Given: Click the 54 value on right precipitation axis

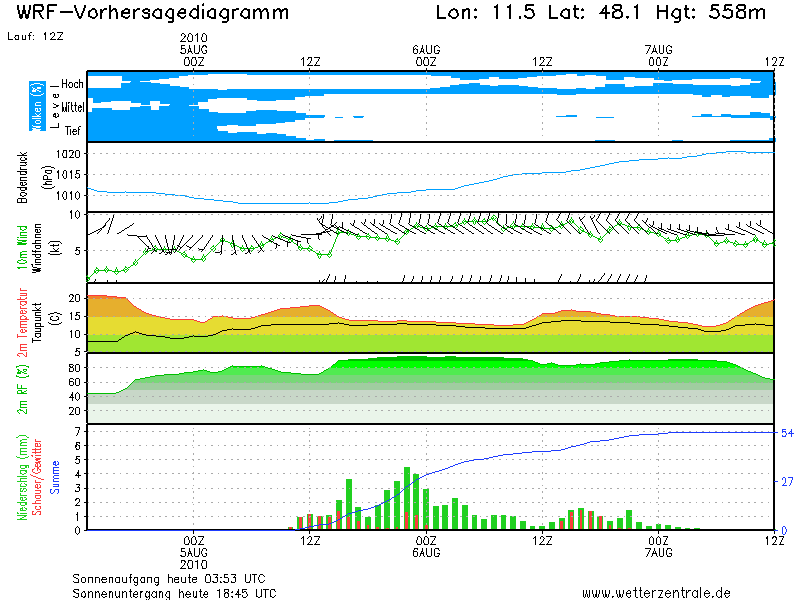Looking at the screenshot, I should [786, 433].
